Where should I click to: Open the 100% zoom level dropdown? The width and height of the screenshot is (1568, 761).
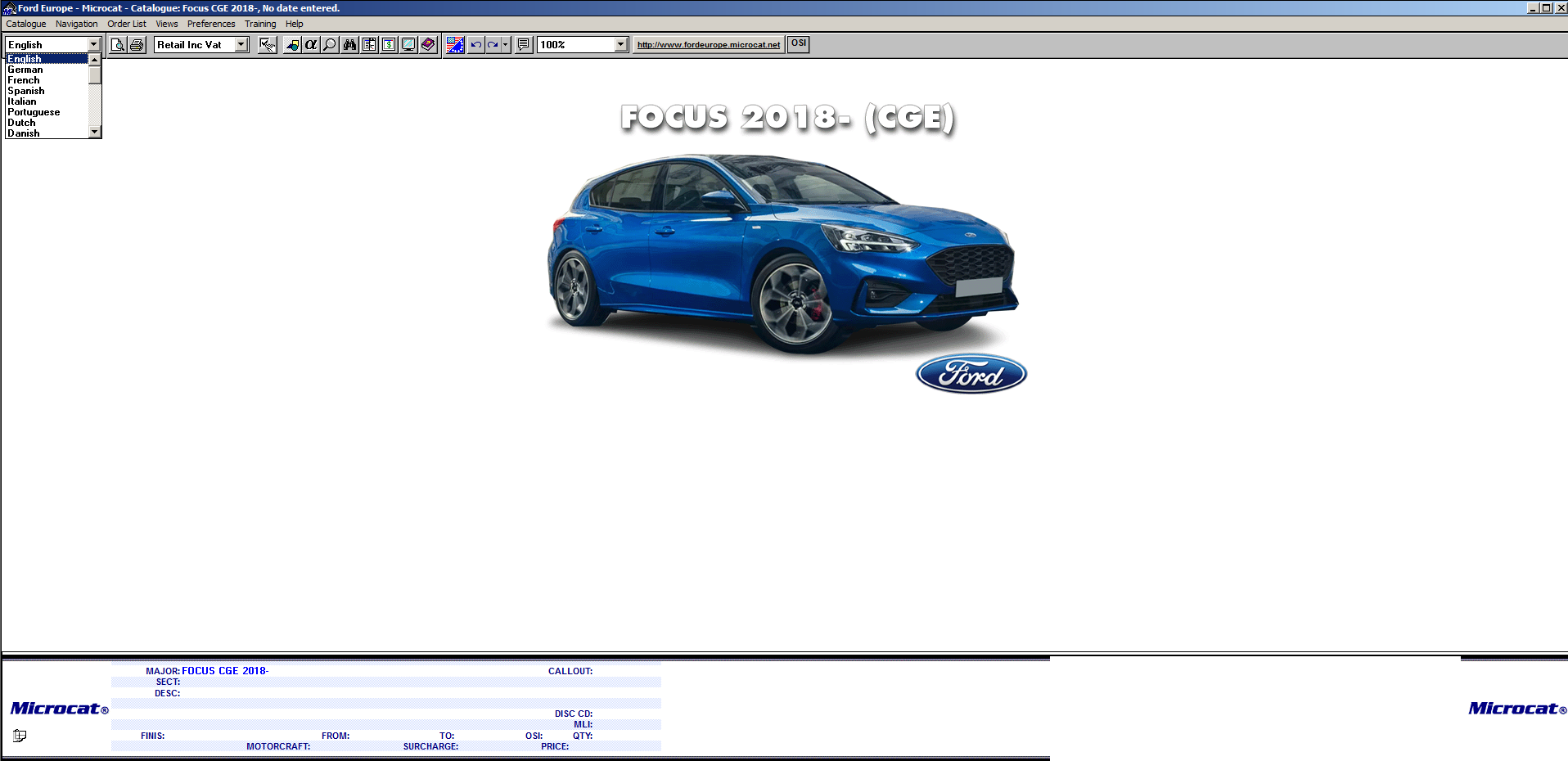[620, 44]
